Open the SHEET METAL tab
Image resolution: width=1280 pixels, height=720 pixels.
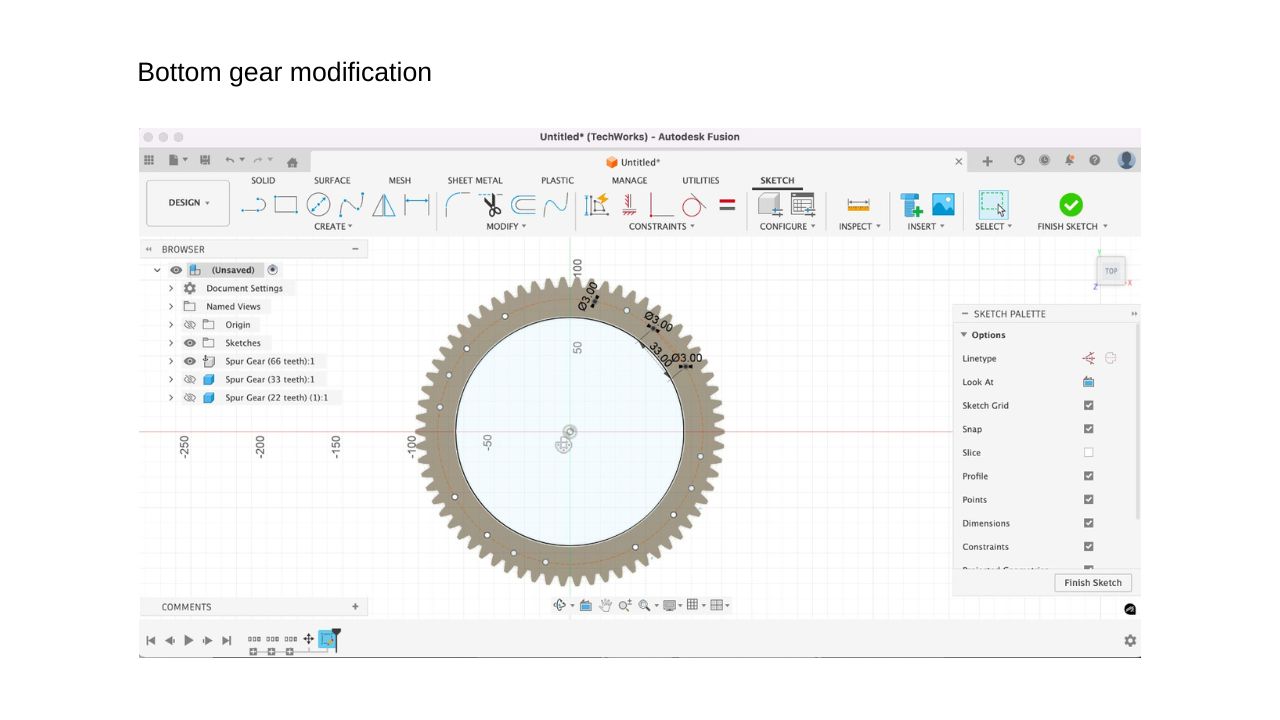pos(475,181)
